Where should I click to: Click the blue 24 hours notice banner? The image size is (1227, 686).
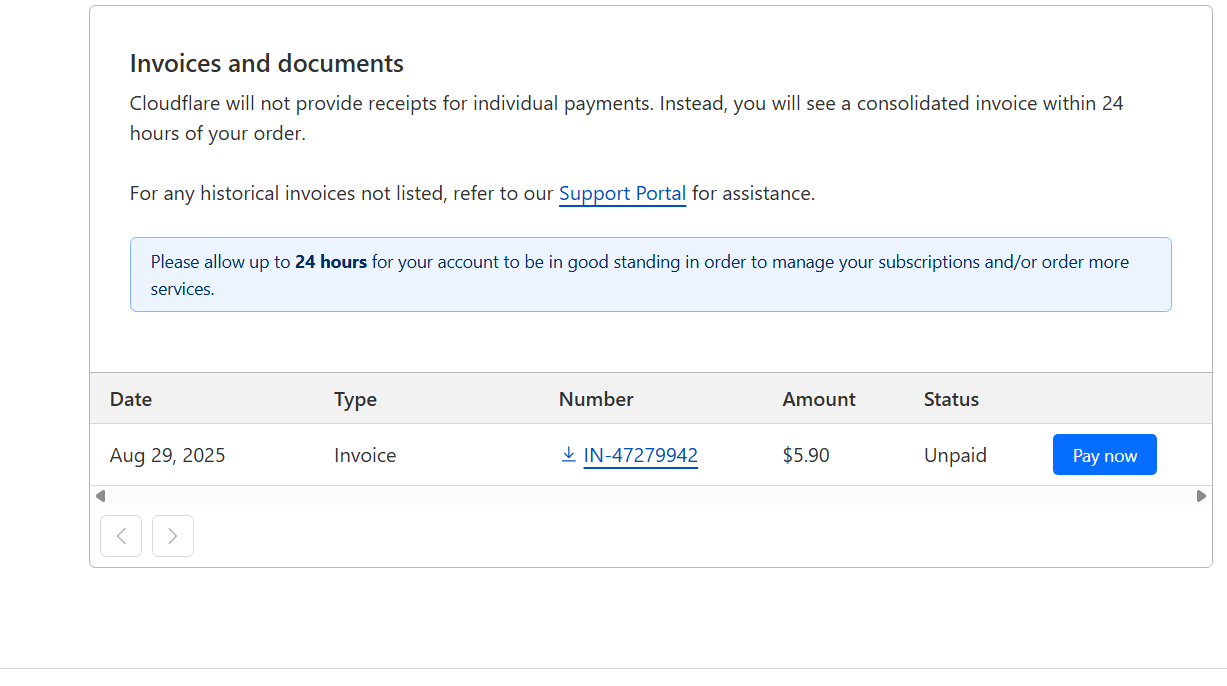click(x=650, y=275)
